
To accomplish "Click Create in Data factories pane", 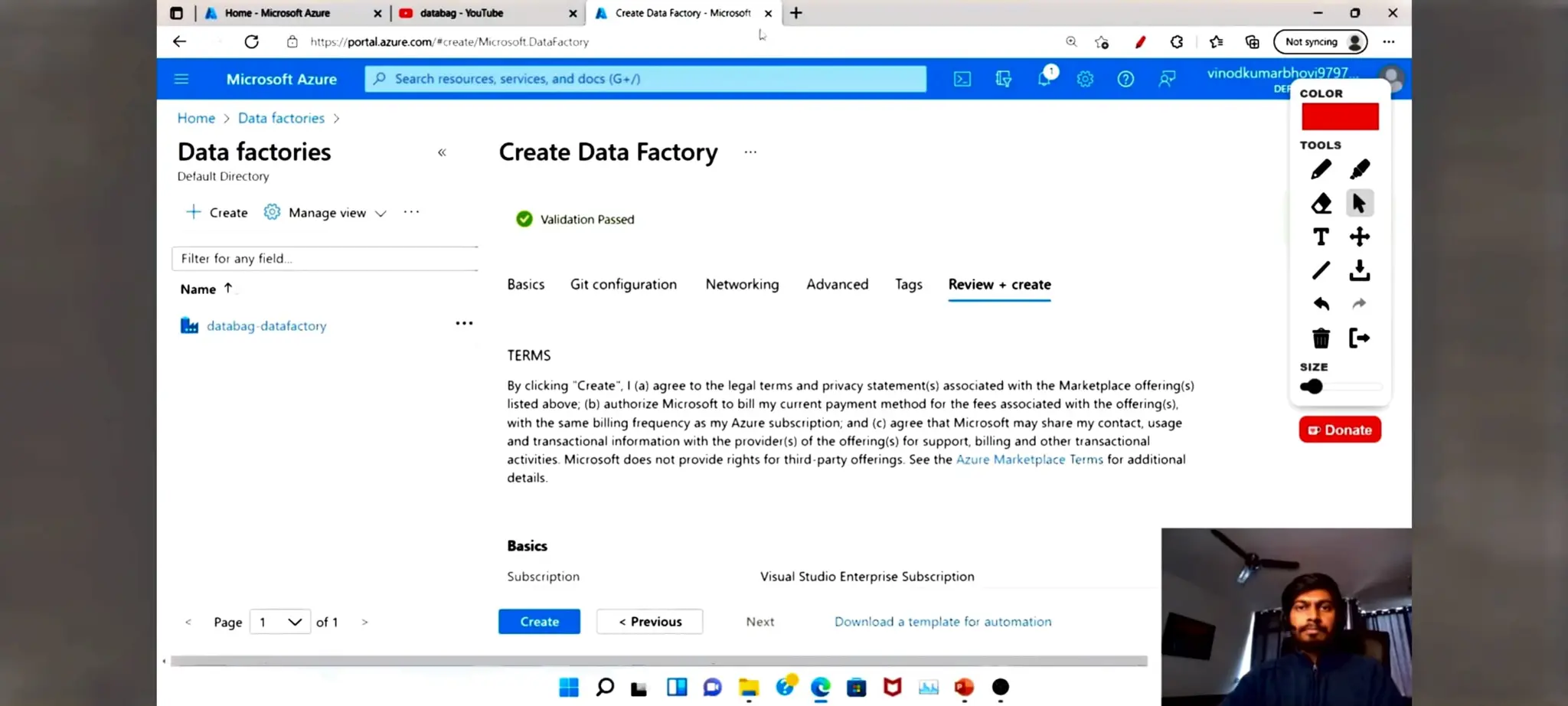I will coord(217,212).
